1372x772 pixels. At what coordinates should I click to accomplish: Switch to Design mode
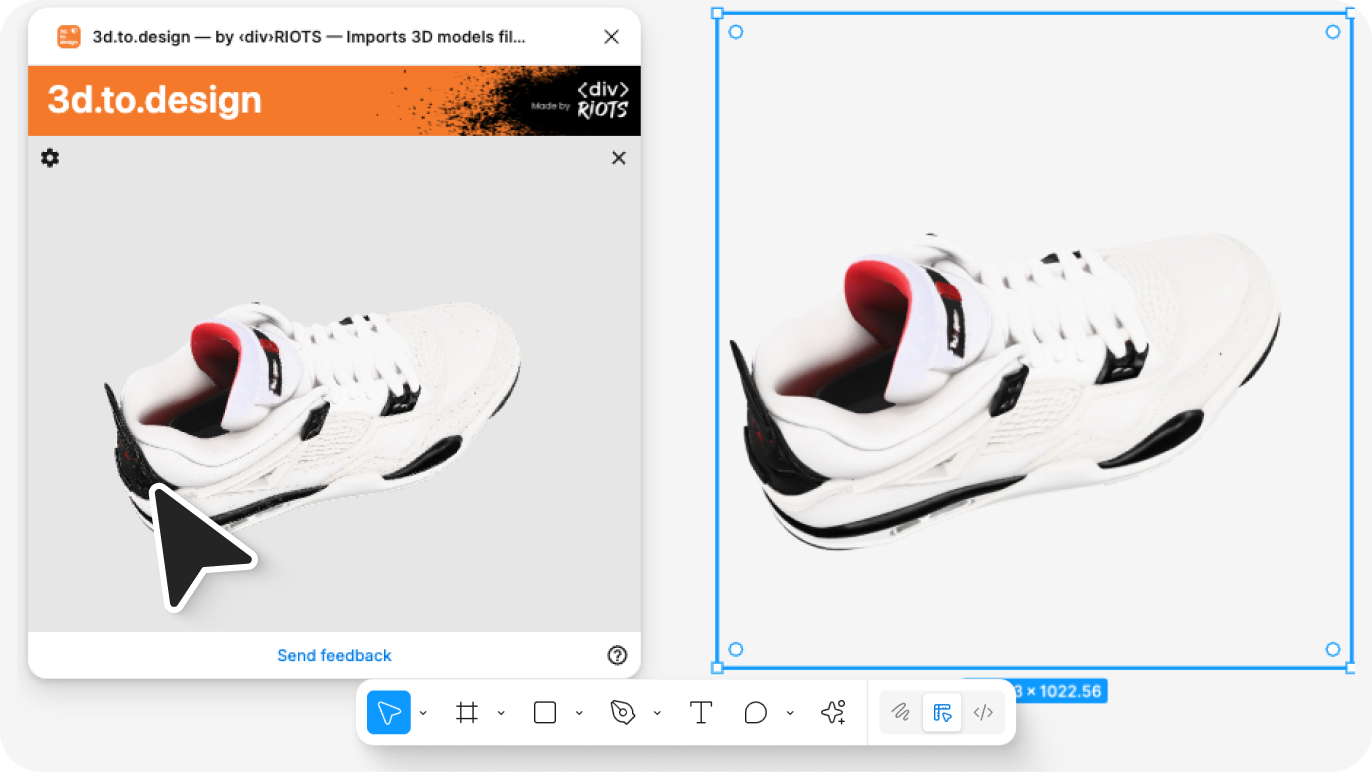[x=942, y=713]
